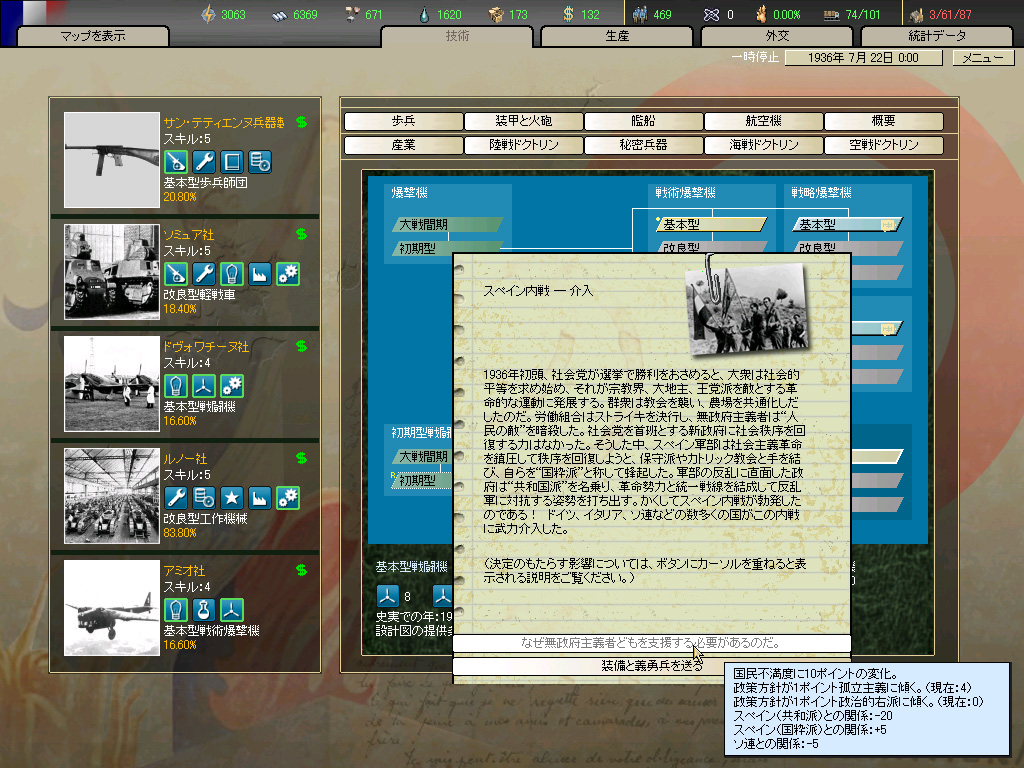Screen dimensions: 1024x768
Task: Click the star specialty icon of ルノー社
Action: 232,498
